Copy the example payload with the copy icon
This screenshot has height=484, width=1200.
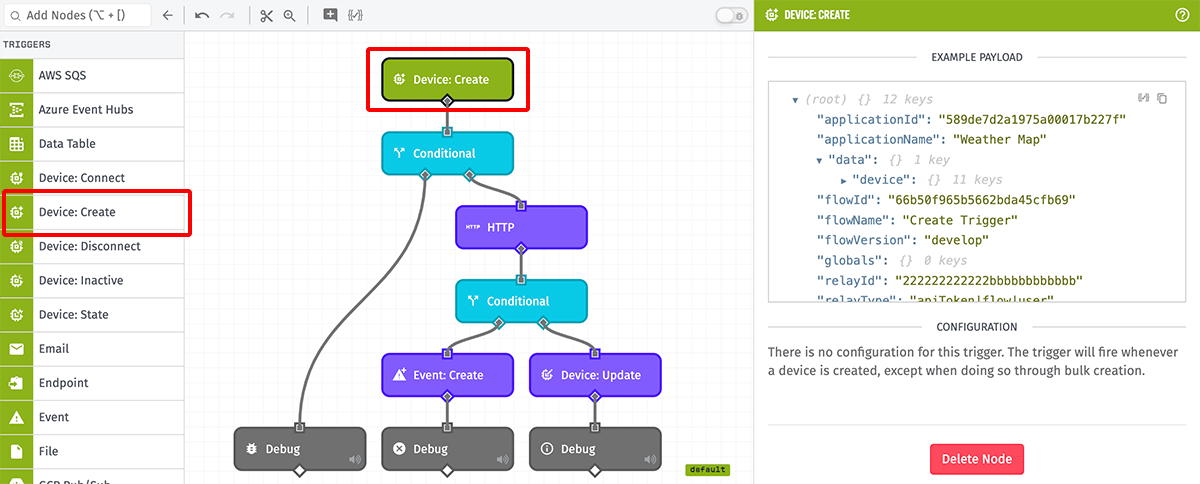[x=1162, y=98]
